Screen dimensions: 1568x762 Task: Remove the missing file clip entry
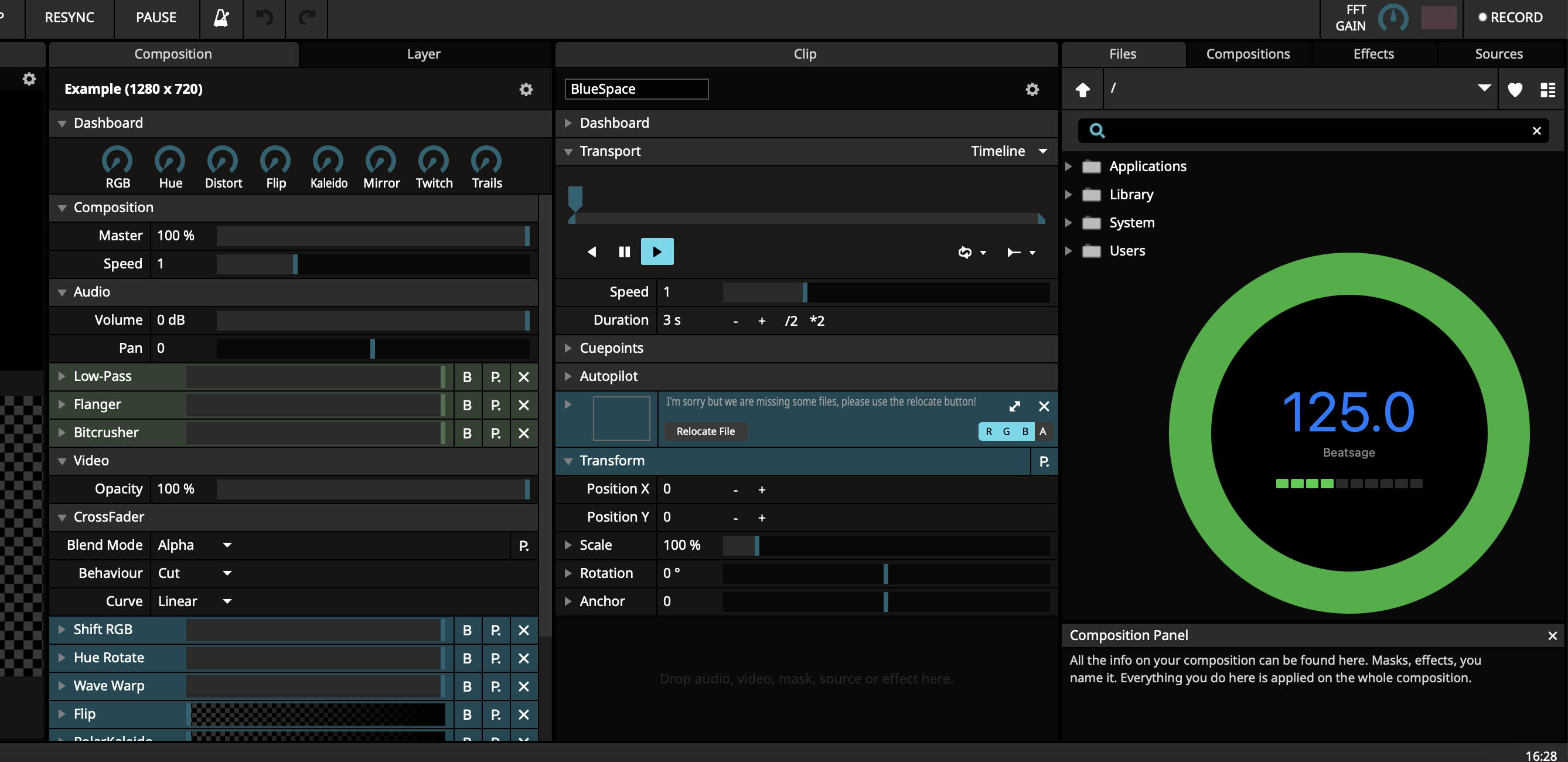(x=1044, y=406)
